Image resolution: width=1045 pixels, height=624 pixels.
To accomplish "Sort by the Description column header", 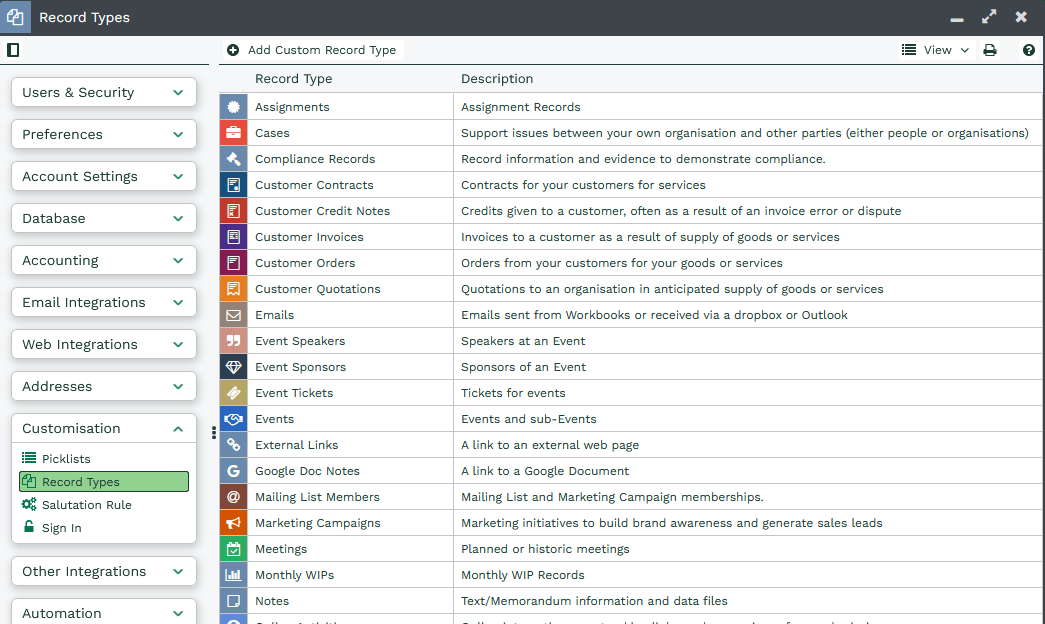I will click(497, 79).
